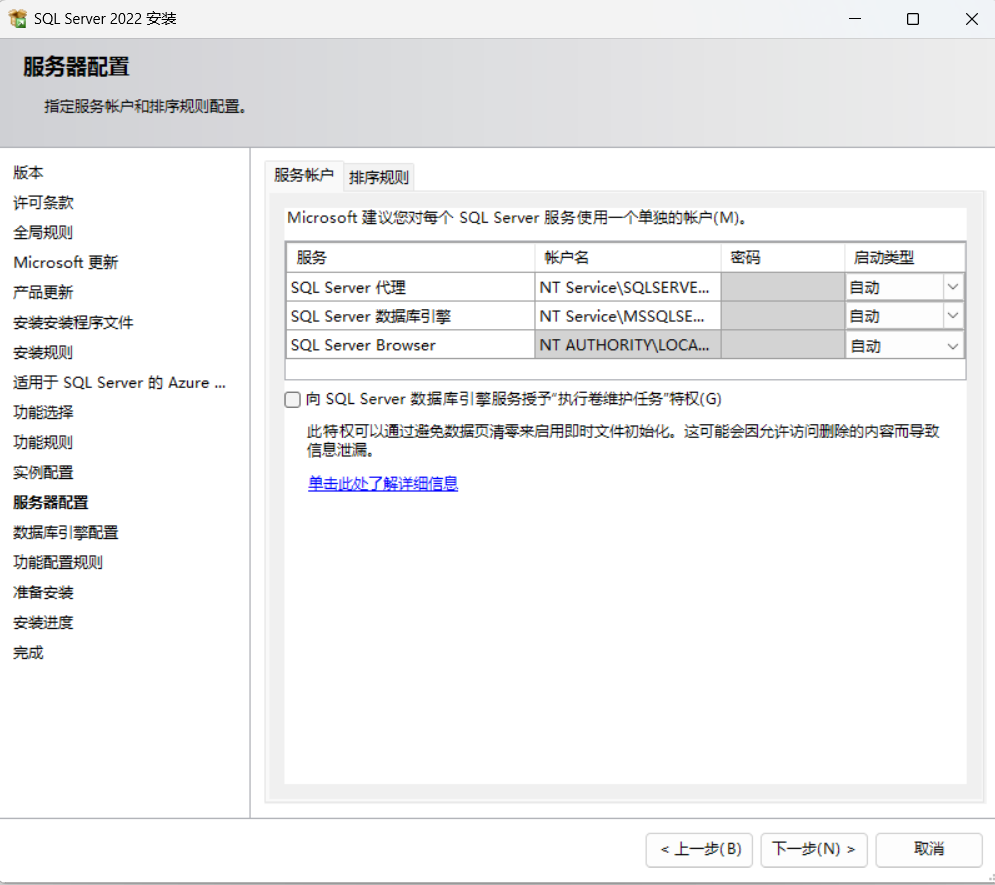
Task: Continue with the 下一步(N) button
Action: (x=814, y=849)
